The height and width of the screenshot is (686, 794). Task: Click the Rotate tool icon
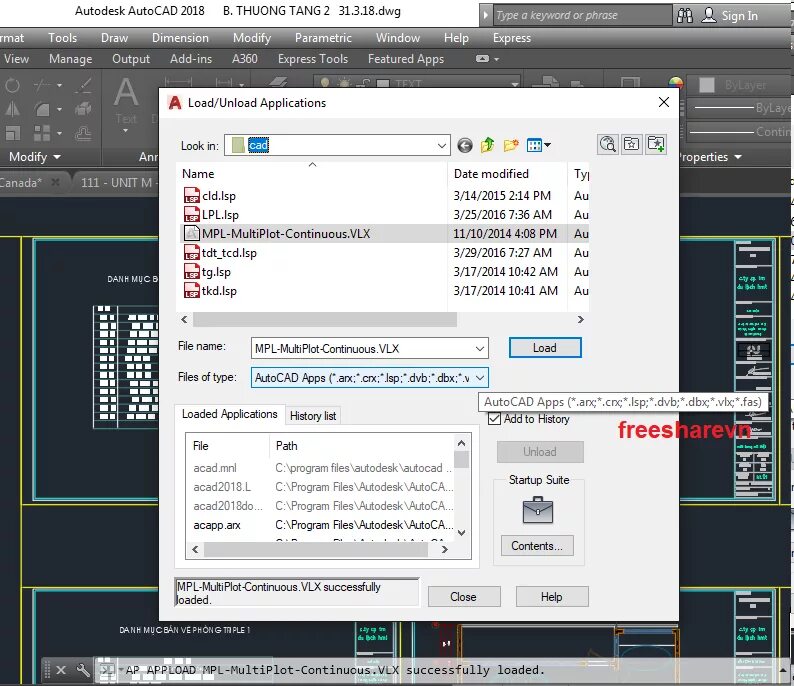(x=12, y=85)
